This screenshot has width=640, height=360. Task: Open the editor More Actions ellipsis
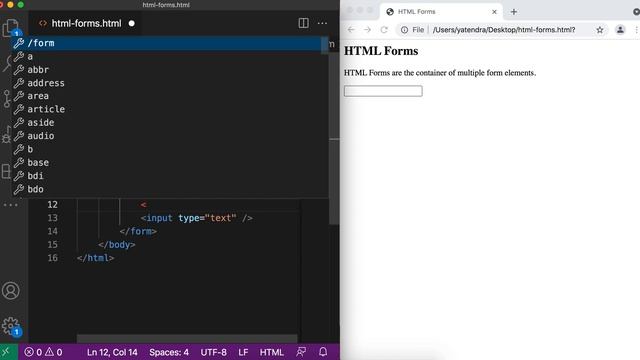pyautogui.click(x=322, y=23)
